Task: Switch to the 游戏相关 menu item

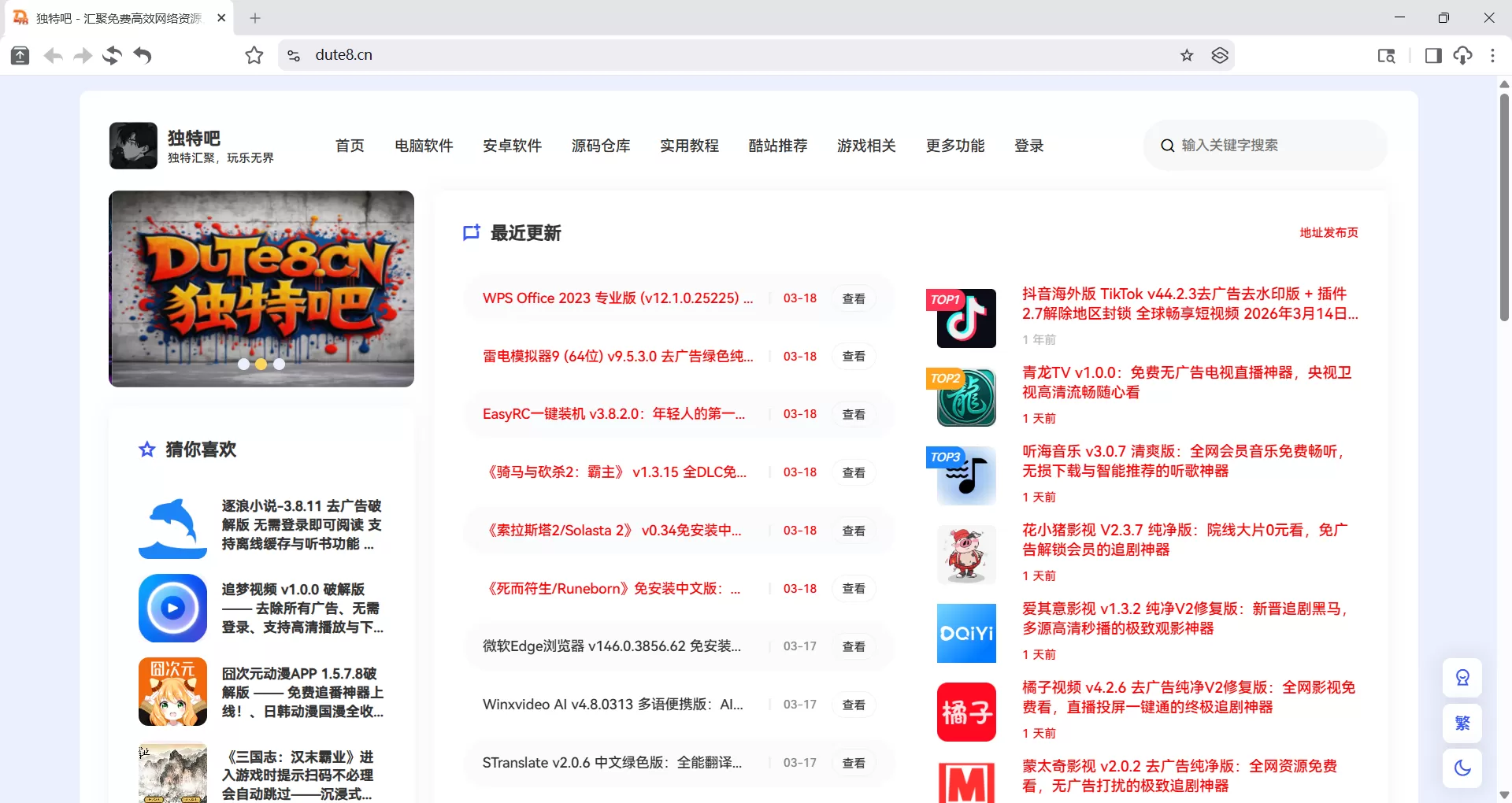Action: [x=866, y=146]
